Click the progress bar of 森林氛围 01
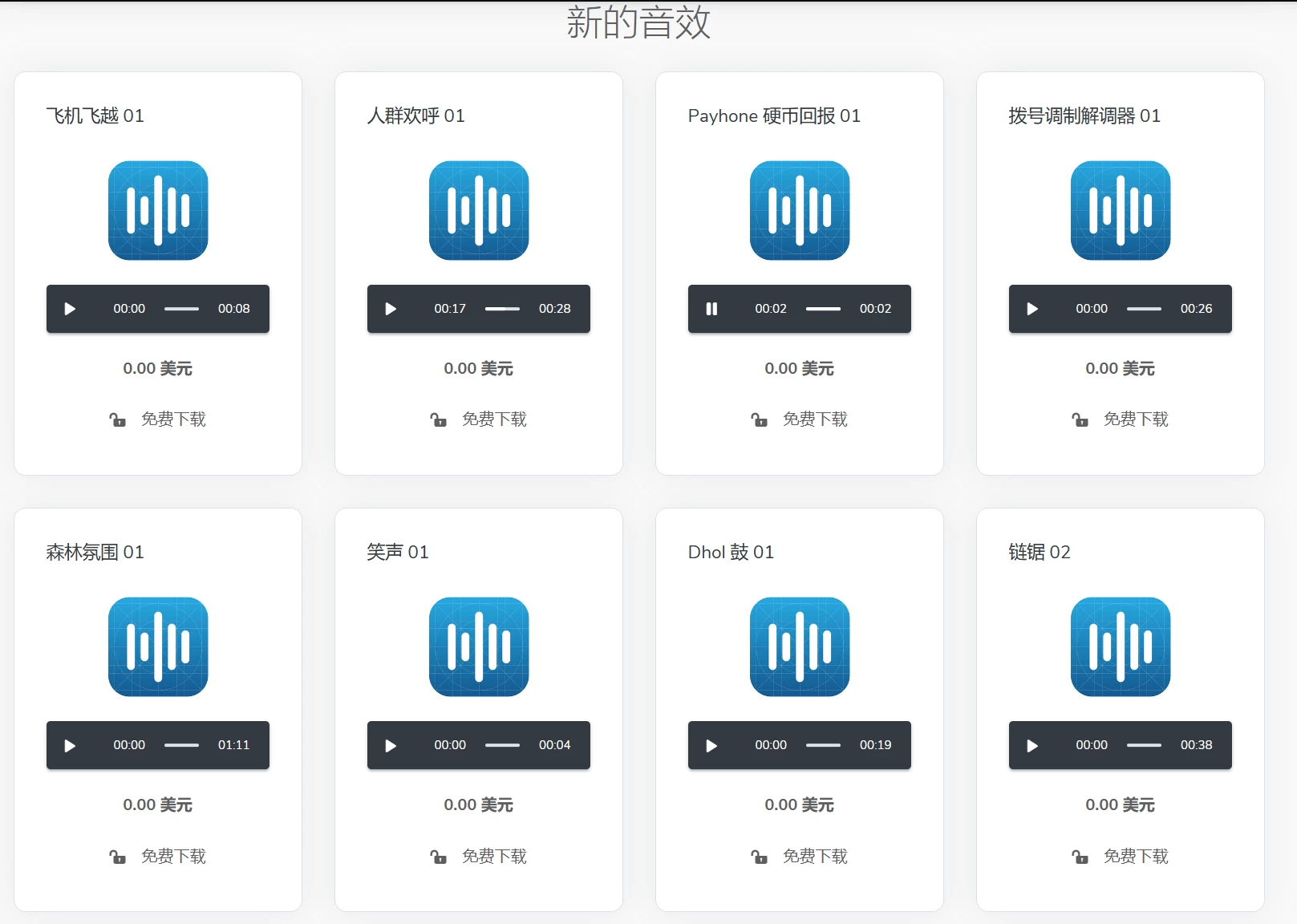1297x924 pixels. click(x=182, y=745)
